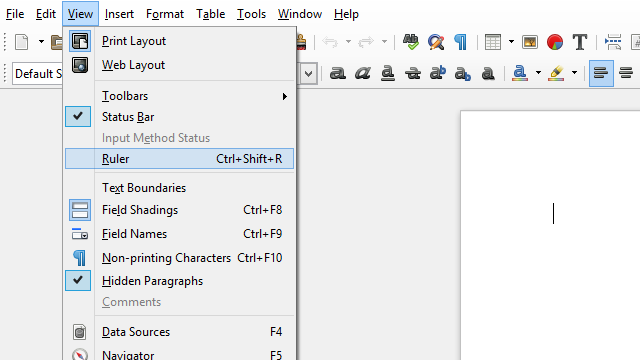Click the Subscript icon
Viewport: 640px width, 360px height.
coord(462,74)
